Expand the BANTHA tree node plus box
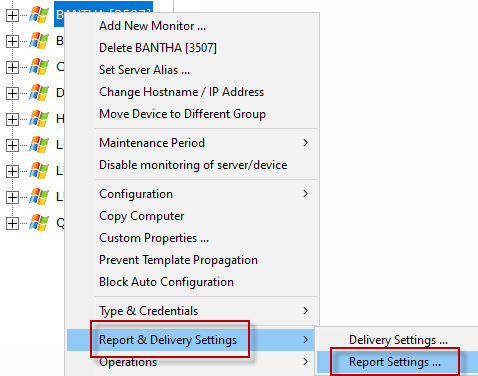 click(x=12, y=15)
